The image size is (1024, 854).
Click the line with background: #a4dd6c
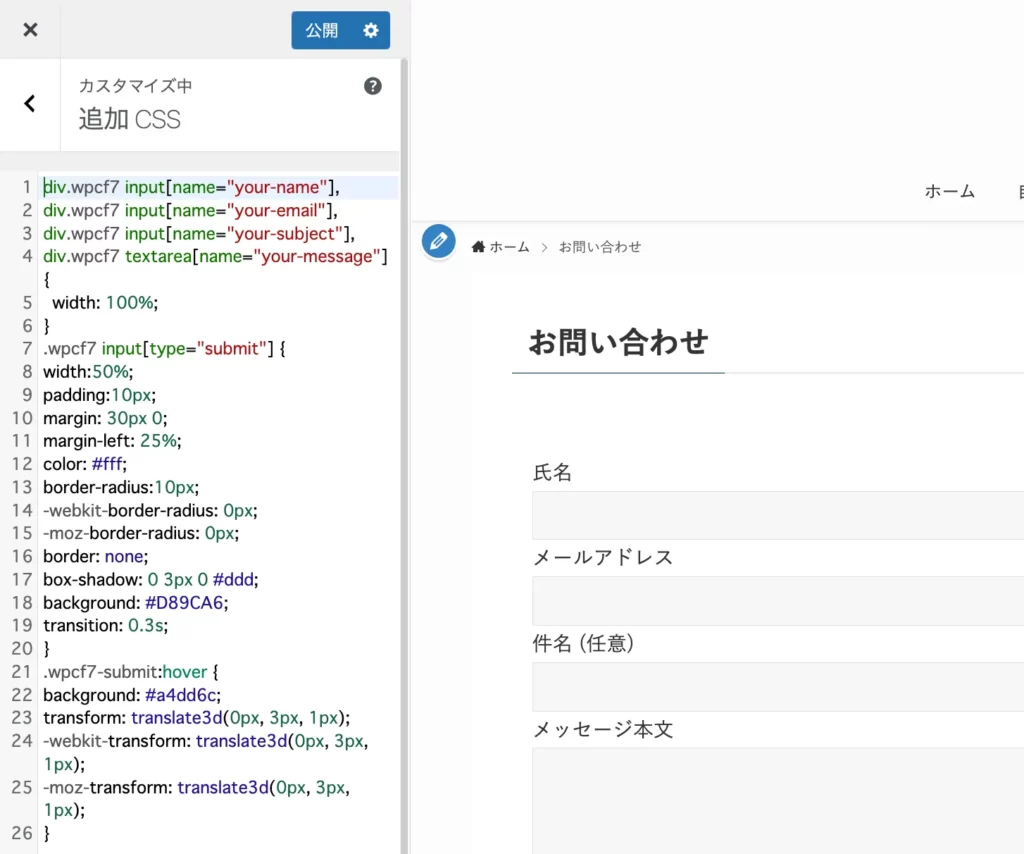[132, 695]
